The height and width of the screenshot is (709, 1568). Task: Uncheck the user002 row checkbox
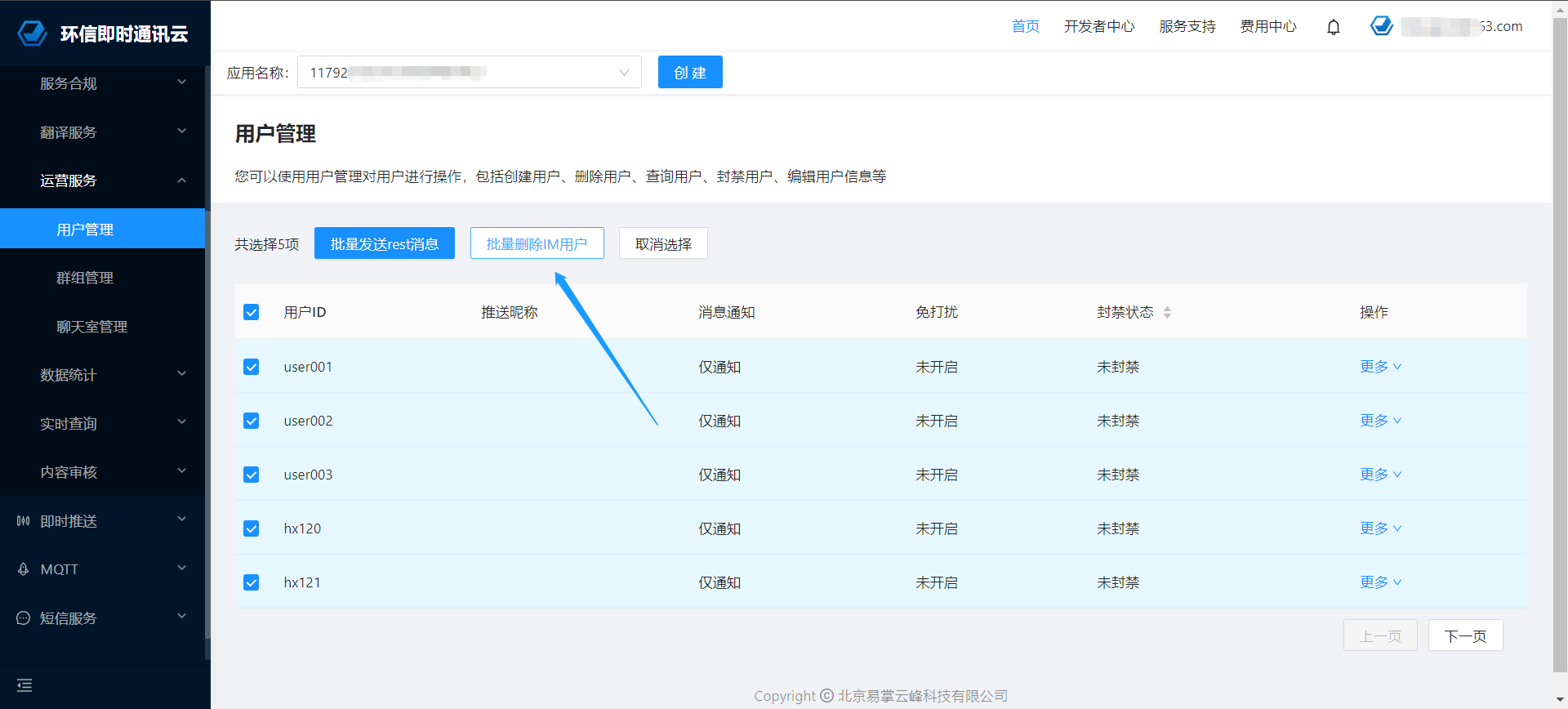pyautogui.click(x=252, y=421)
